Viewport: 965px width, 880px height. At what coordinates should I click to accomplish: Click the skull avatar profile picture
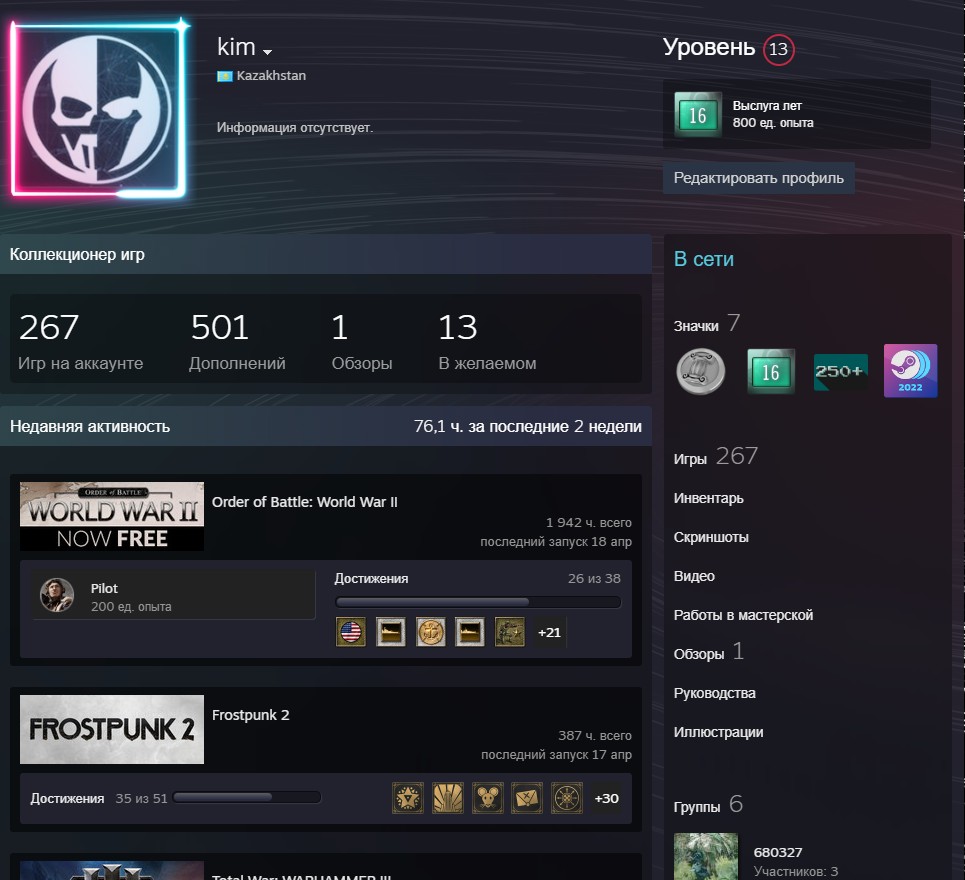pyautogui.click(x=98, y=110)
